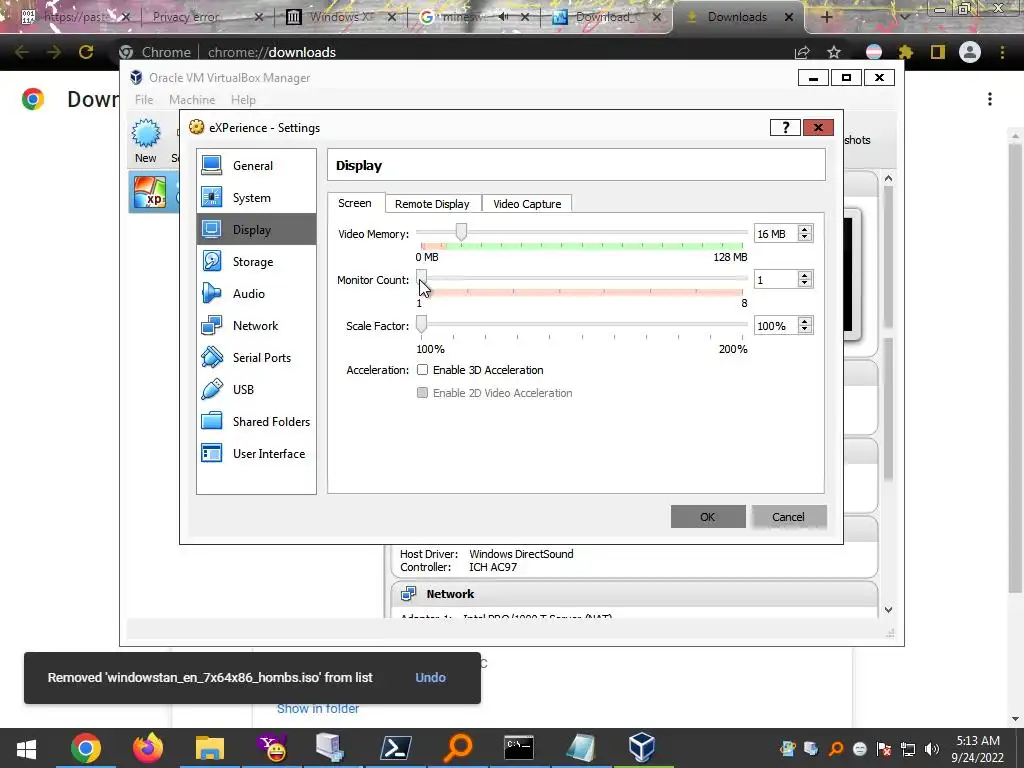
Task: Increase Scale Factor spinner up arrow
Action: point(805,321)
